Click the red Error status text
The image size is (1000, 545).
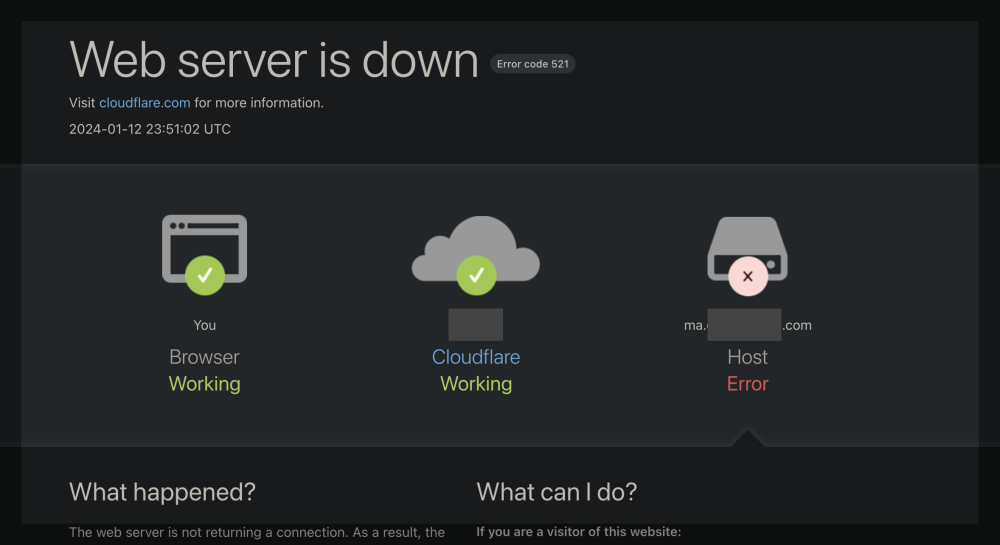(x=747, y=384)
